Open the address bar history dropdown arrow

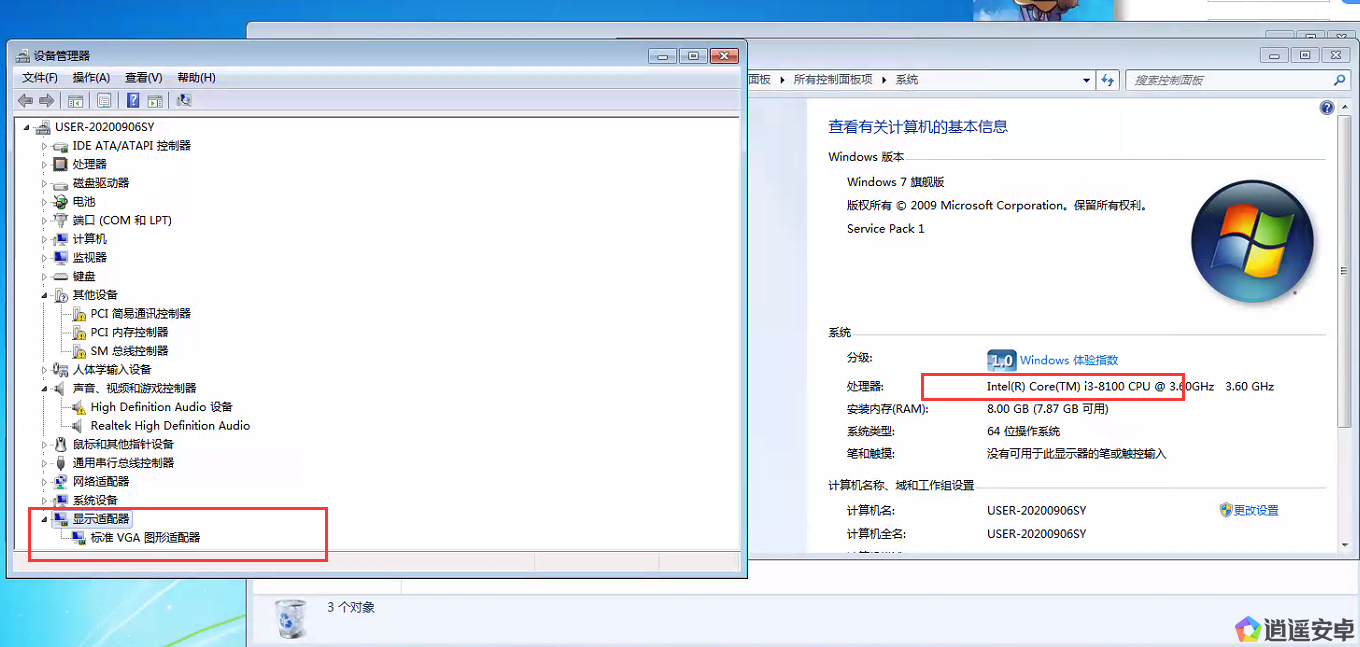[1087, 80]
